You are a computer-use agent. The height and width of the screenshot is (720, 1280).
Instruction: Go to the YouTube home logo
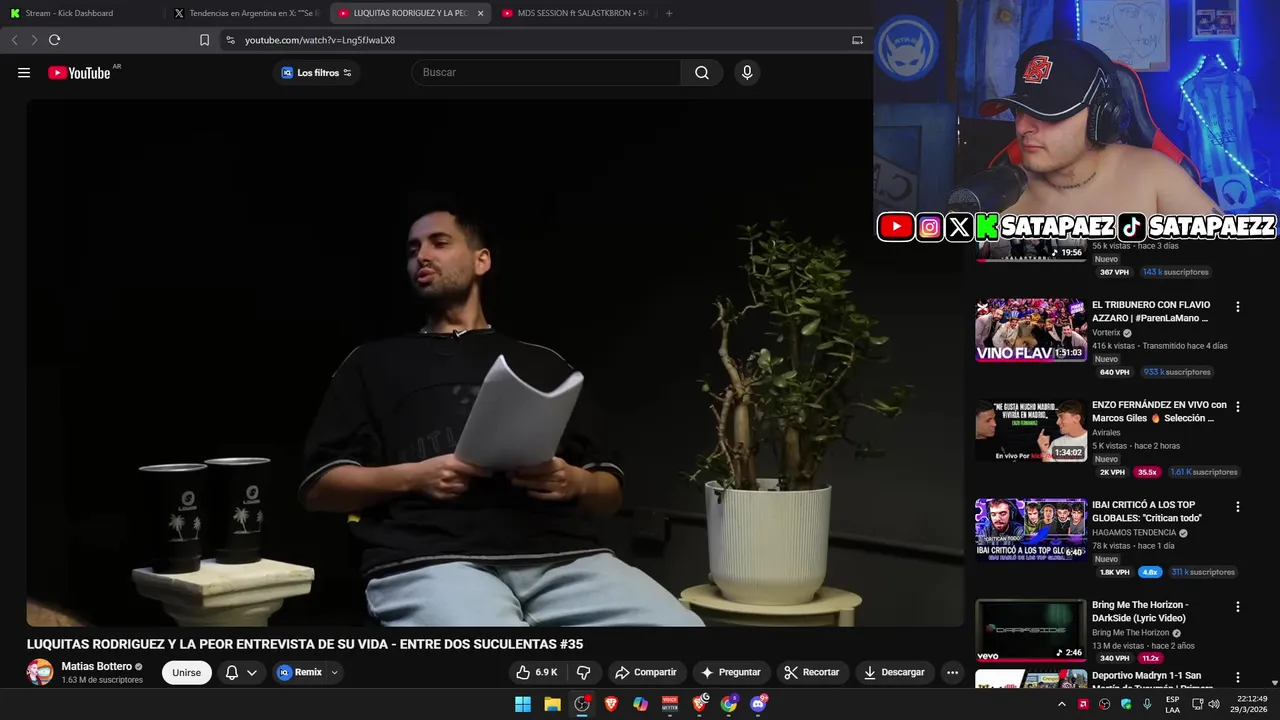tap(80, 73)
